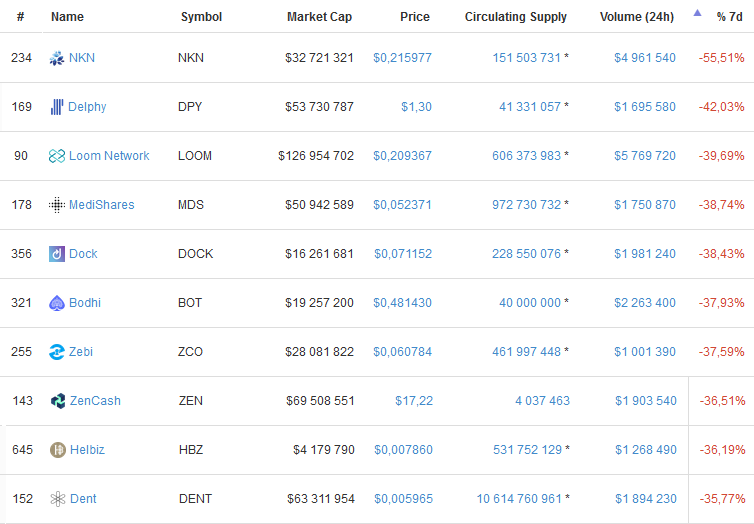Click Dent price $0,005965
This screenshot has width=754, height=524.
point(403,499)
